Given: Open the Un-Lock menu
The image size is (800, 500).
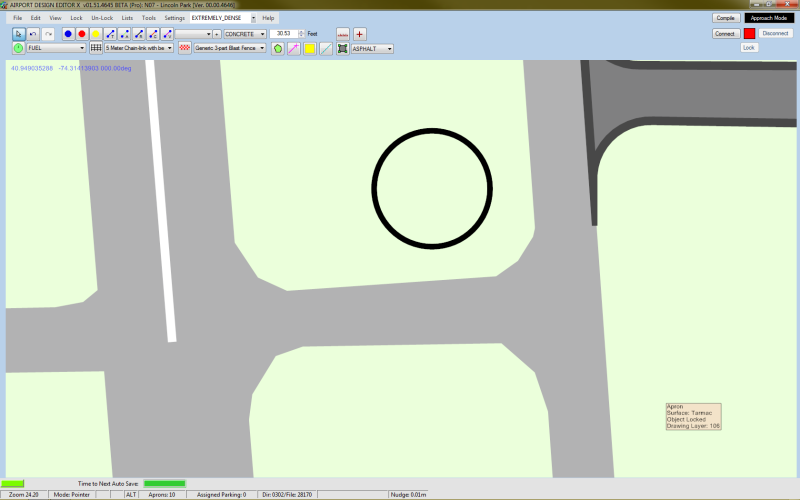Looking at the screenshot, I should coord(102,18).
